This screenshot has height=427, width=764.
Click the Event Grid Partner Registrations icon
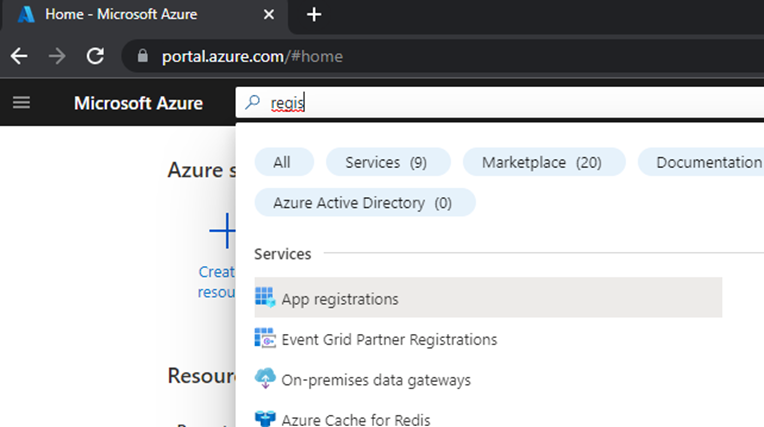pyautogui.click(x=265, y=338)
